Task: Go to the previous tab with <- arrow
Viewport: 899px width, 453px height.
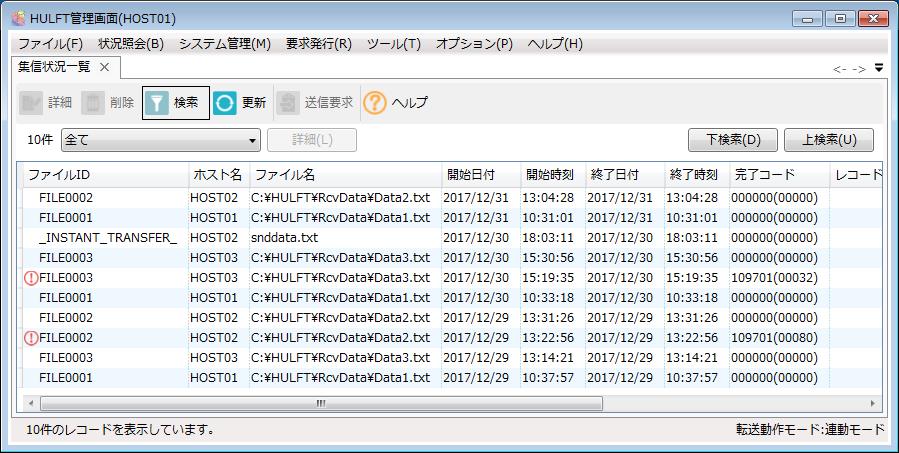Action: (840, 69)
